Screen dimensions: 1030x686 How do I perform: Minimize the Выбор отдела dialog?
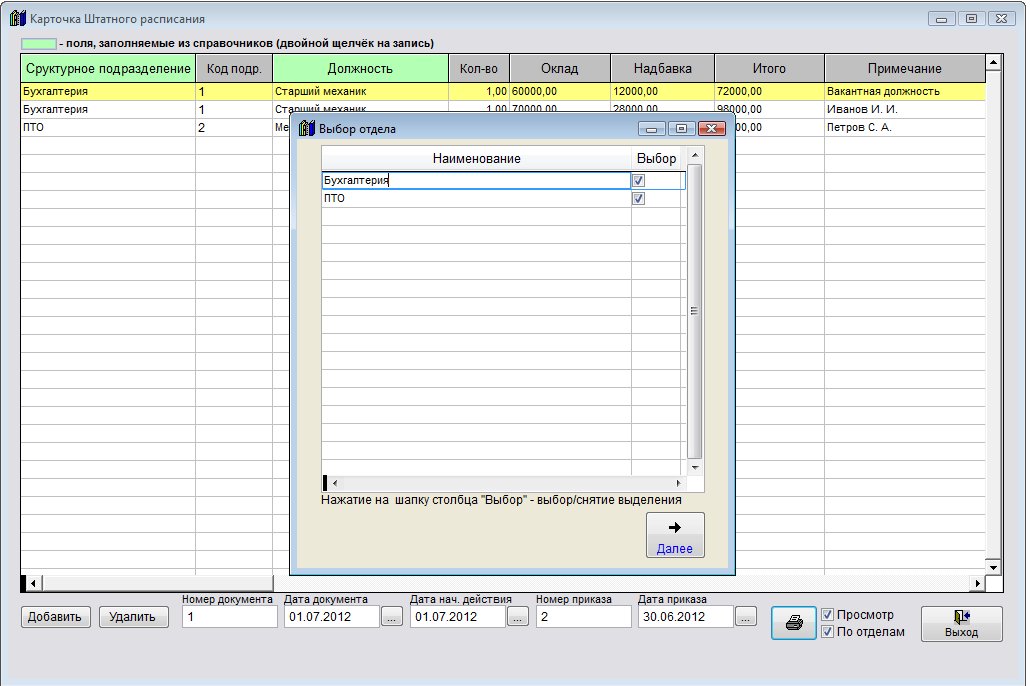652,129
